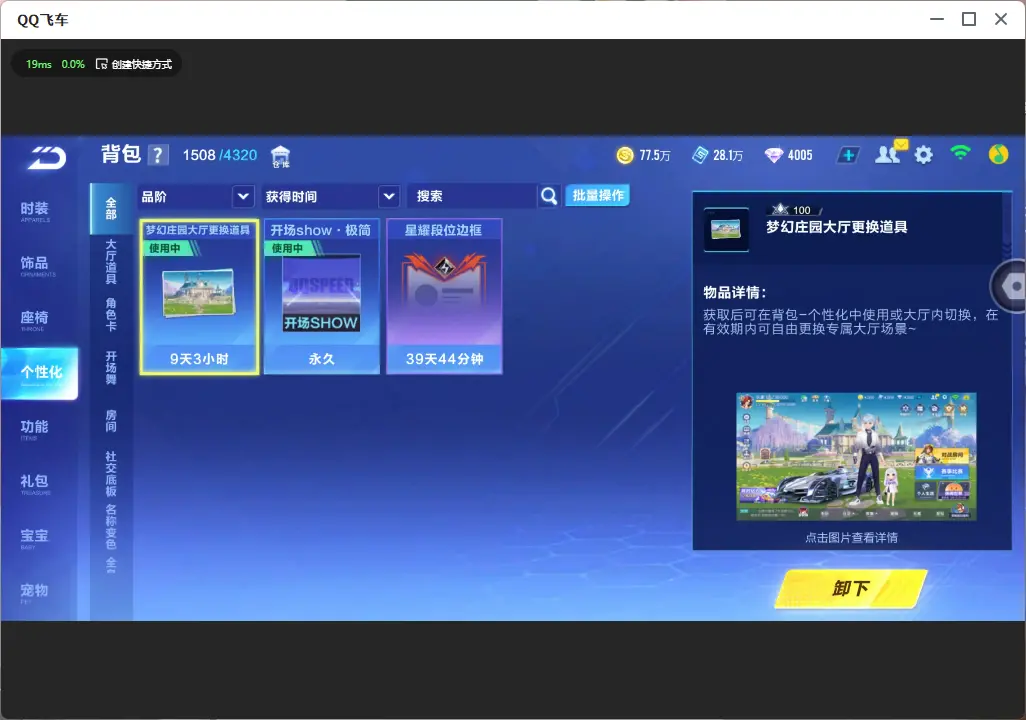Image resolution: width=1026 pixels, height=720 pixels.
Task: Click the yellow 卸下 unequip button
Action: tap(851, 588)
